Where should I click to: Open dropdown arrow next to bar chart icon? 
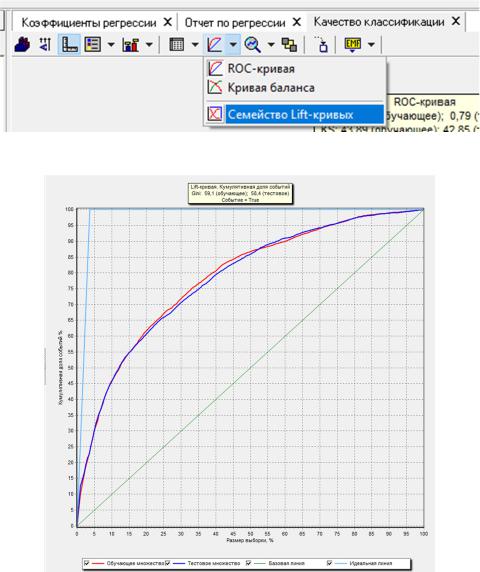tap(149, 45)
